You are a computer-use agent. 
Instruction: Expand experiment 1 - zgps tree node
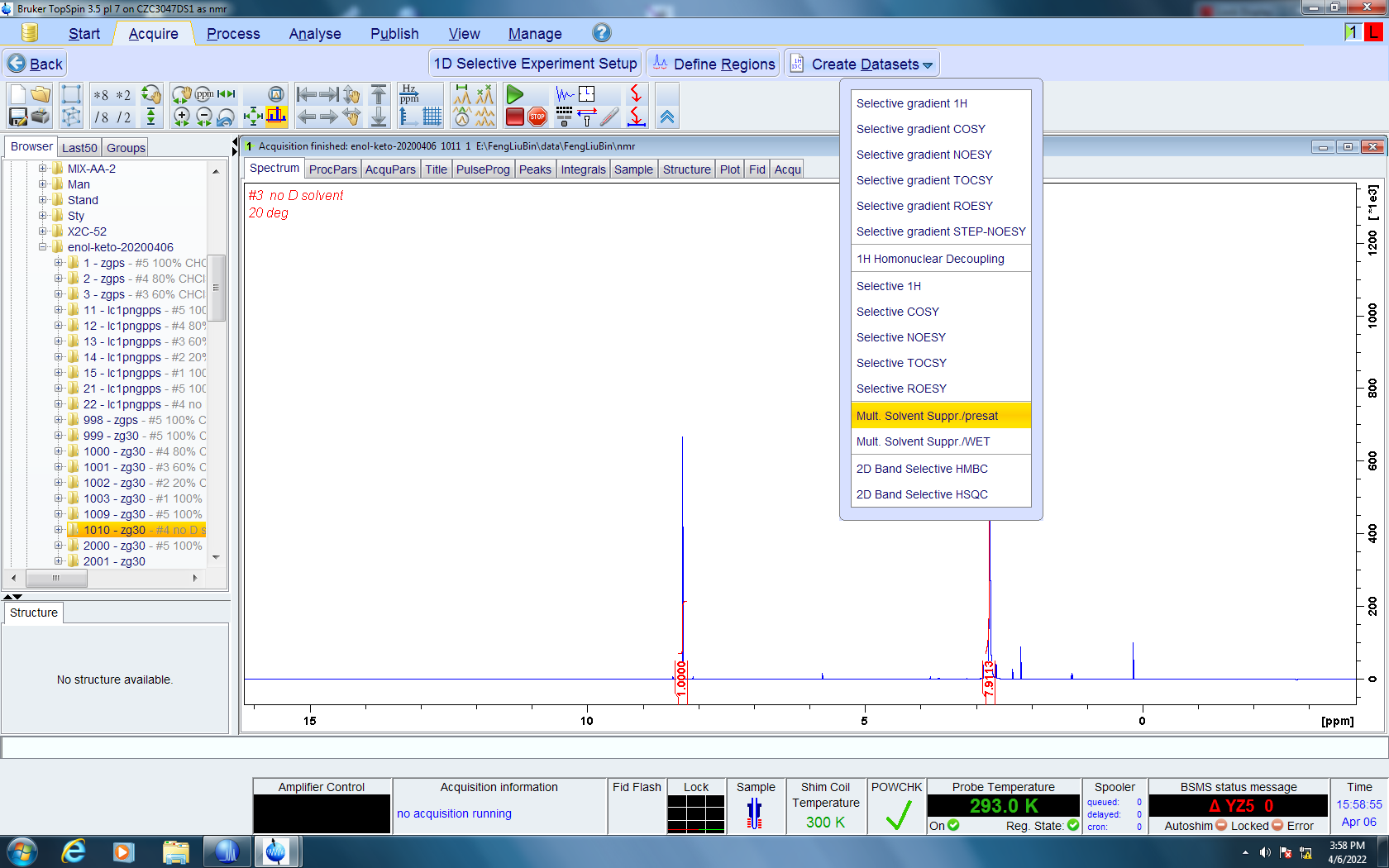coord(59,263)
